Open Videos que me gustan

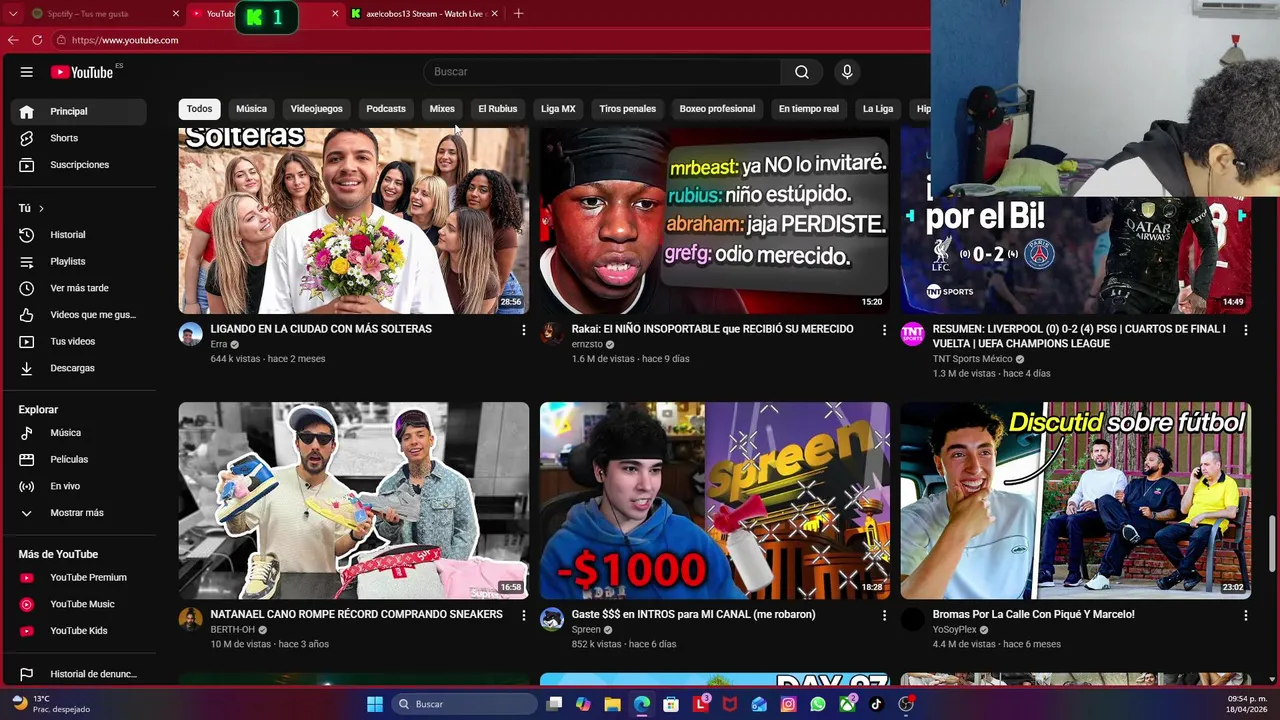78,315
